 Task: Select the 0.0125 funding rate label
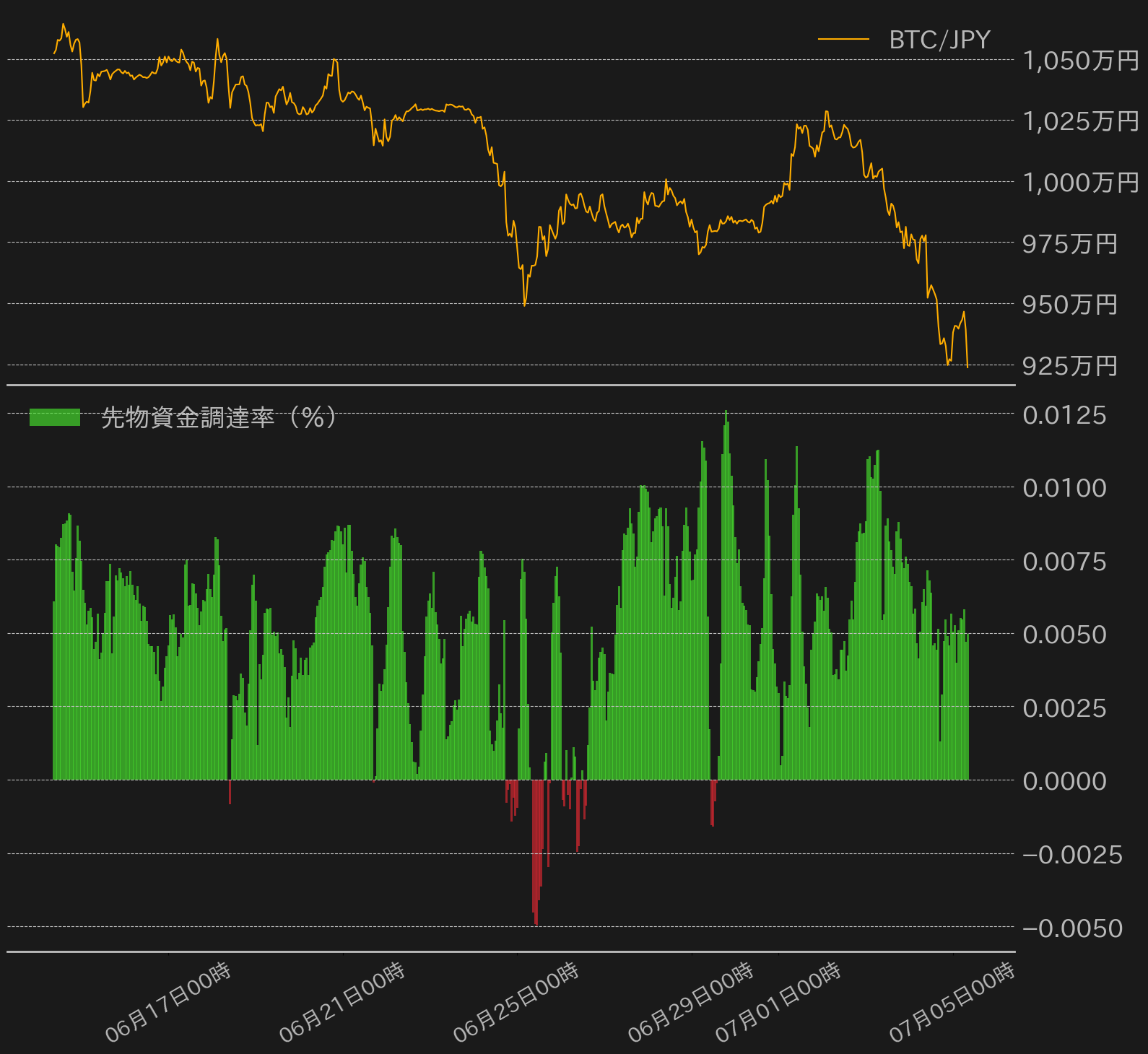1065,415
